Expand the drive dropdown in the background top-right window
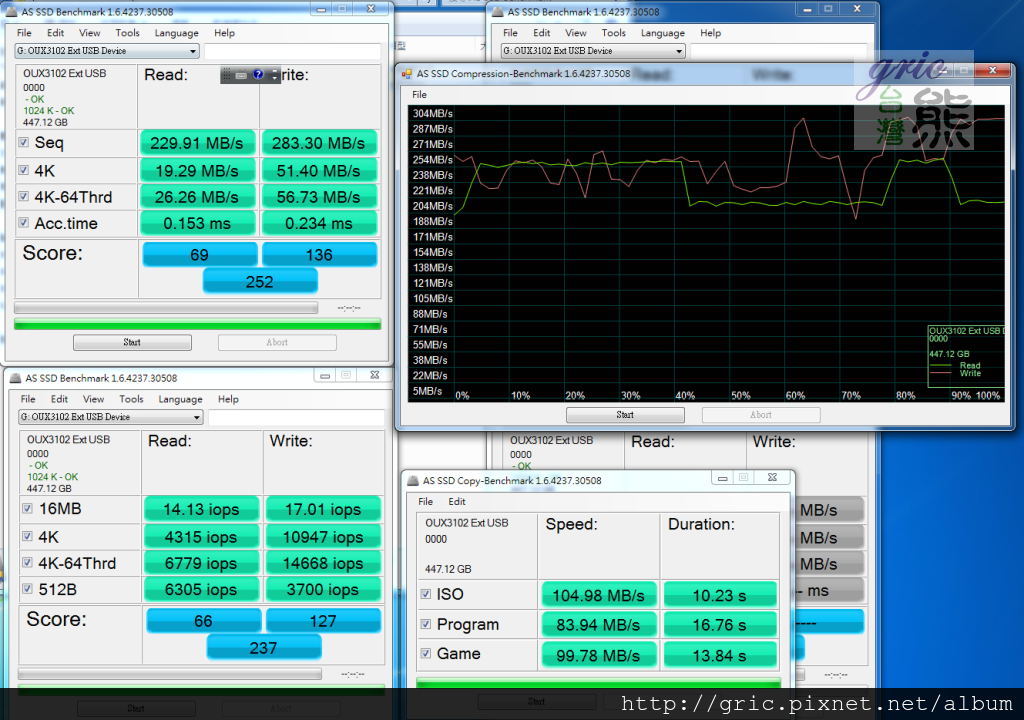The height and width of the screenshot is (720, 1024). pos(593,51)
